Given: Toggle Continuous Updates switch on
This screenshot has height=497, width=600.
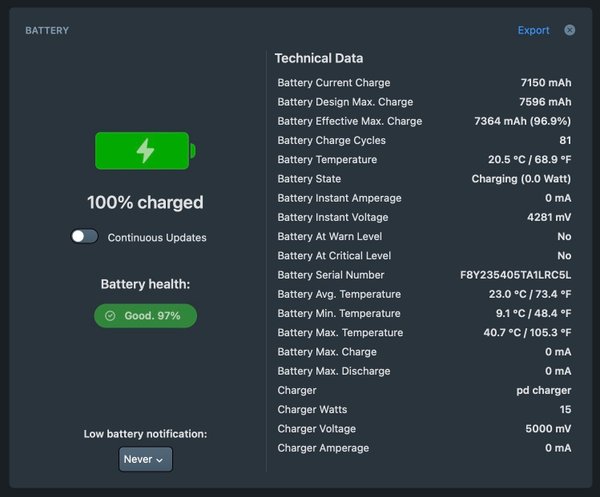Looking at the screenshot, I should [85, 236].
